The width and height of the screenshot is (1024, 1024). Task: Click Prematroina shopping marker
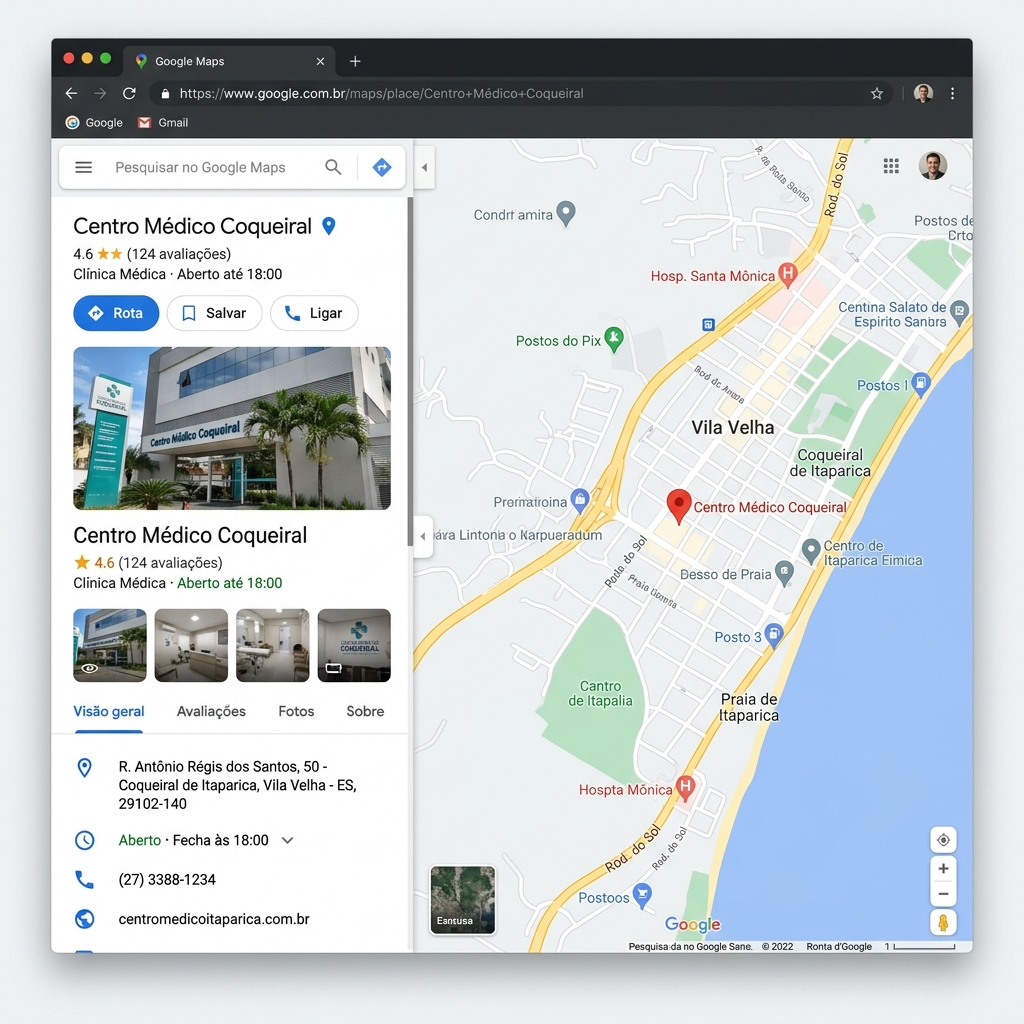579,500
